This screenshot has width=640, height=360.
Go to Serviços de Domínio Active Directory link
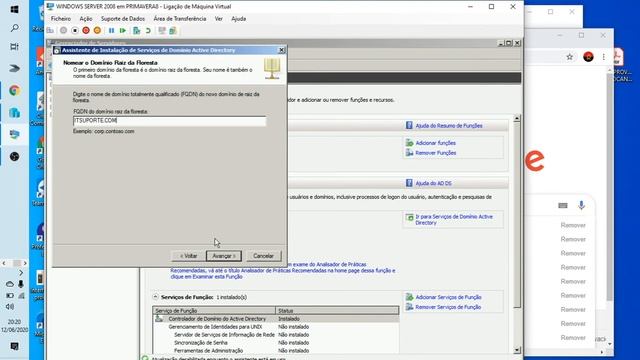[x=454, y=220]
